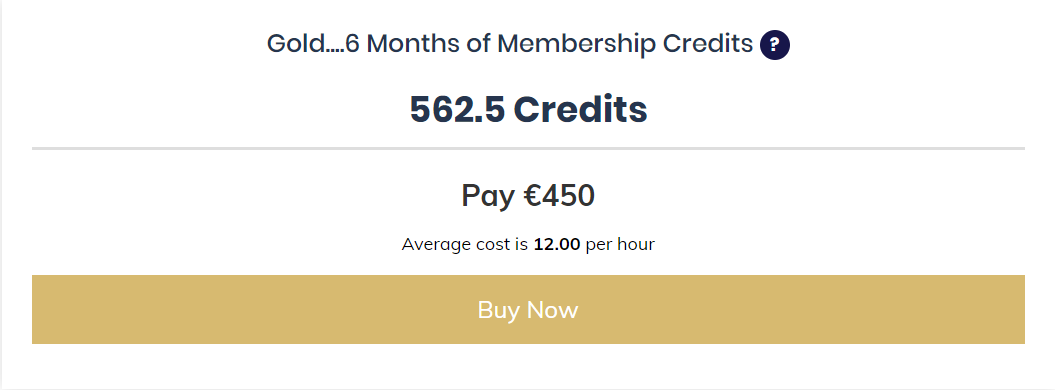The image size is (1055, 390).
Task: Select the bold 12.00 value
Action: point(556,244)
